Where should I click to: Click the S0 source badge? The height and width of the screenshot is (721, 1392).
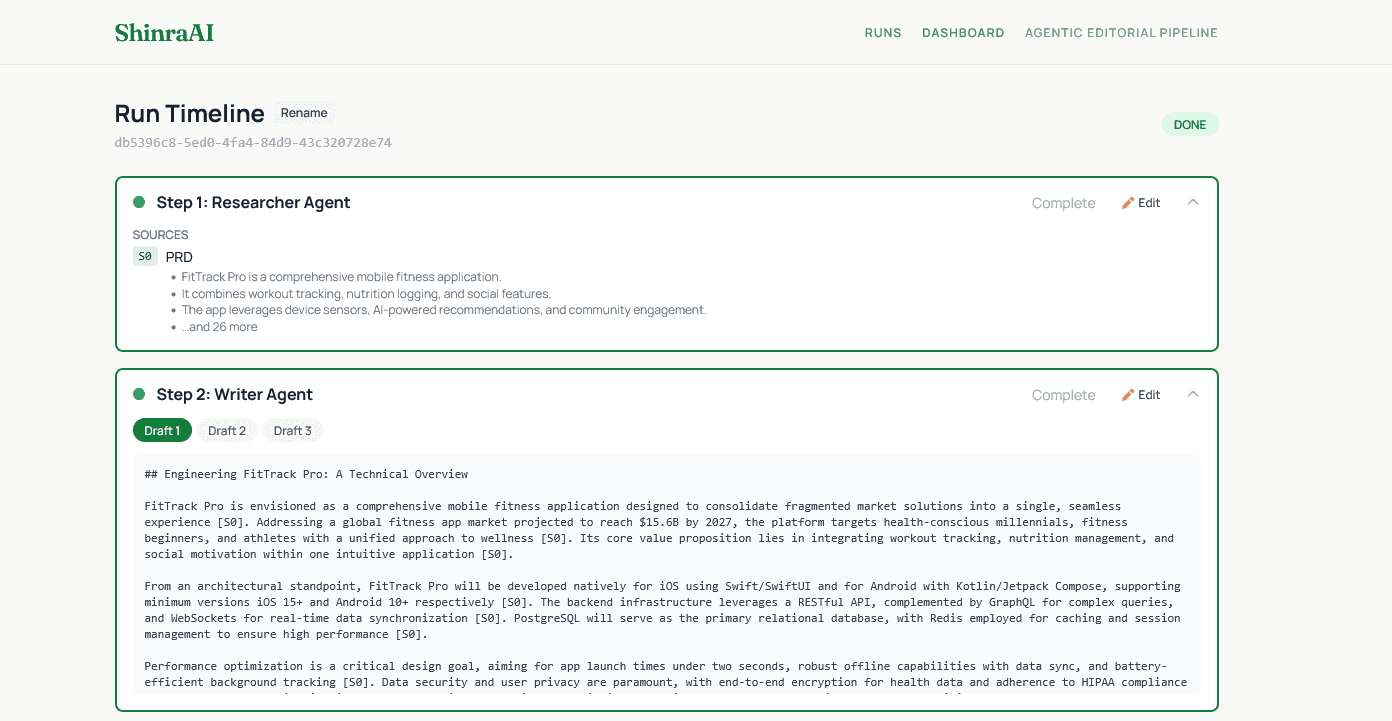(x=145, y=257)
